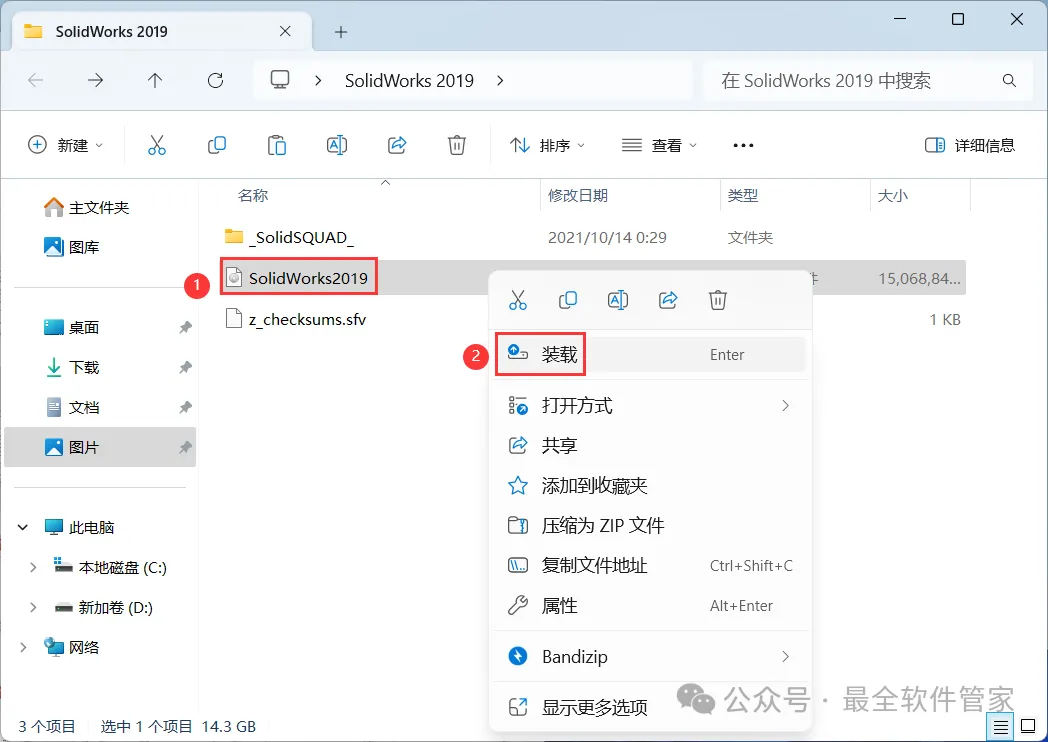Click the Rename icon in the toolbar
Screen dimensions: 1048x742
[x=337, y=145]
